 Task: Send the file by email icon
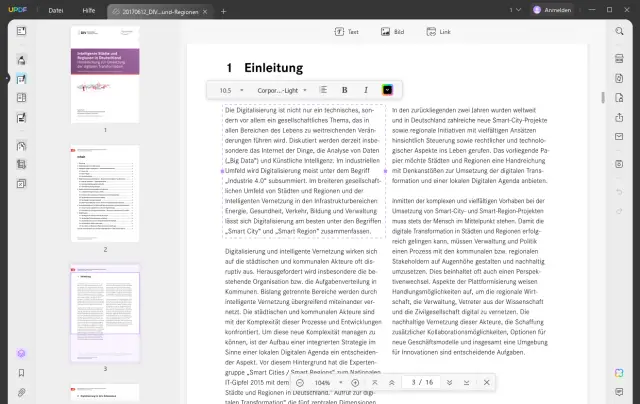tap(619, 137)
